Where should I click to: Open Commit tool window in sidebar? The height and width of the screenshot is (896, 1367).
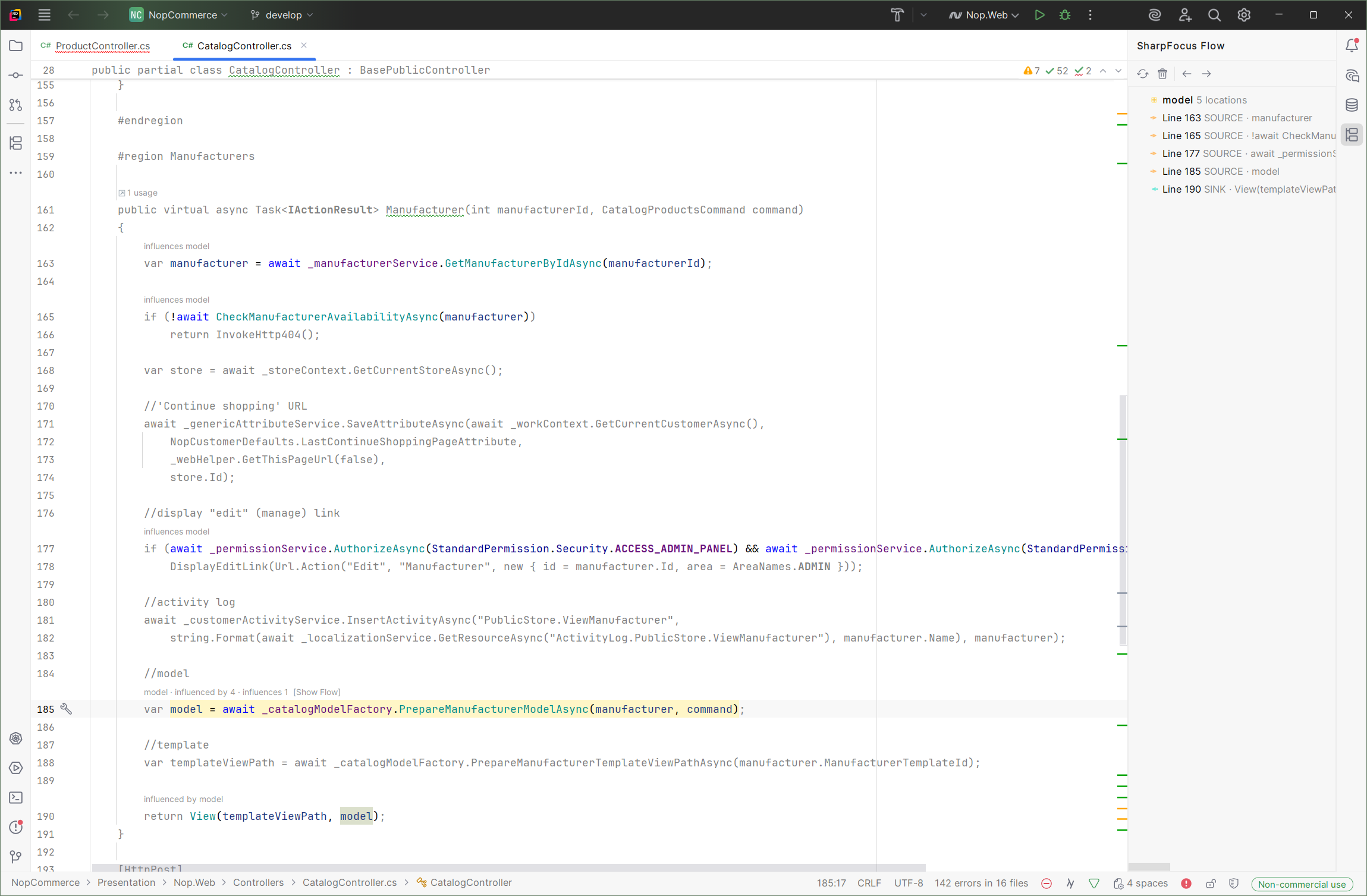coord(16,76)
